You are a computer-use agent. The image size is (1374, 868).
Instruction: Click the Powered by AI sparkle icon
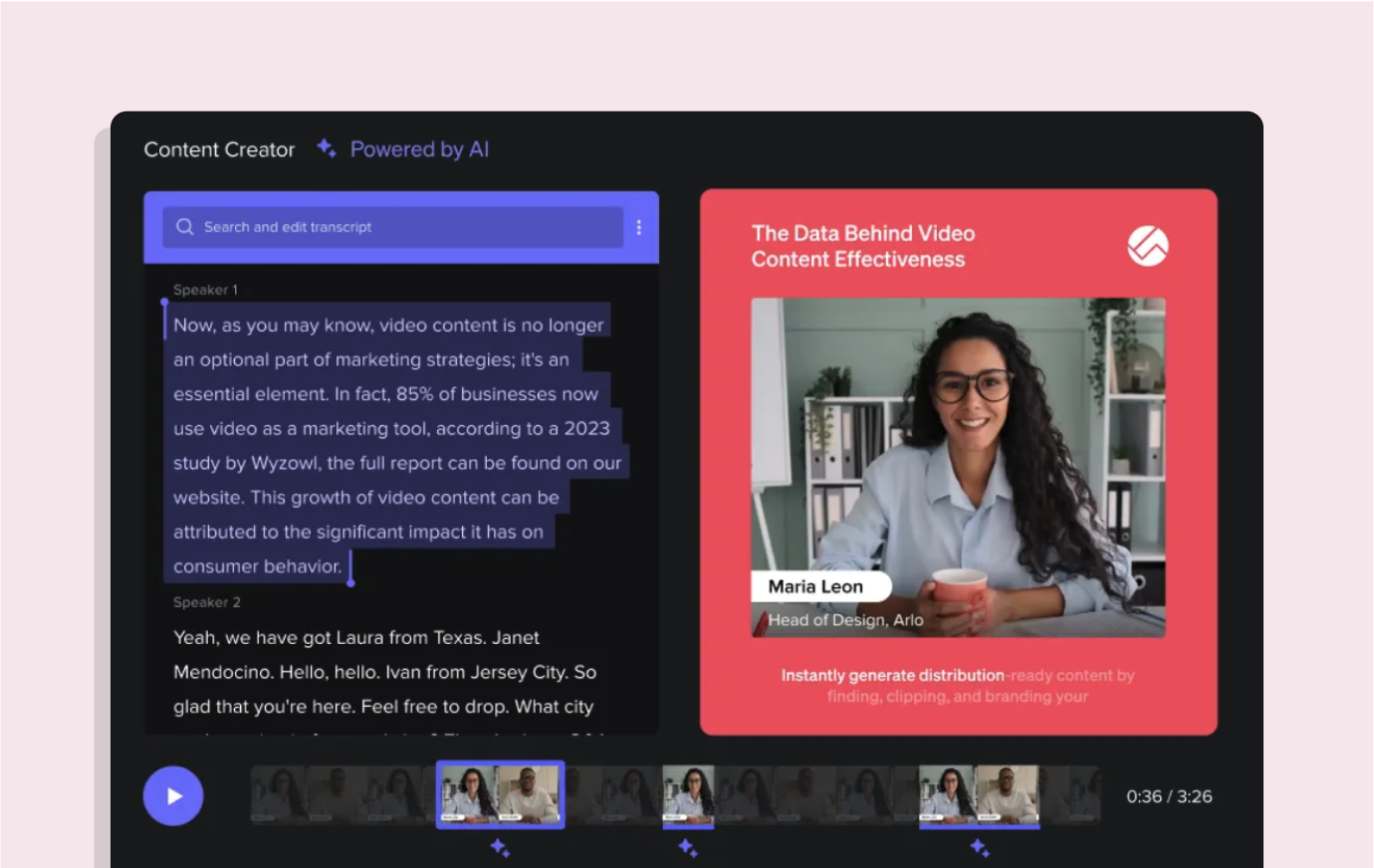(326, 147)
